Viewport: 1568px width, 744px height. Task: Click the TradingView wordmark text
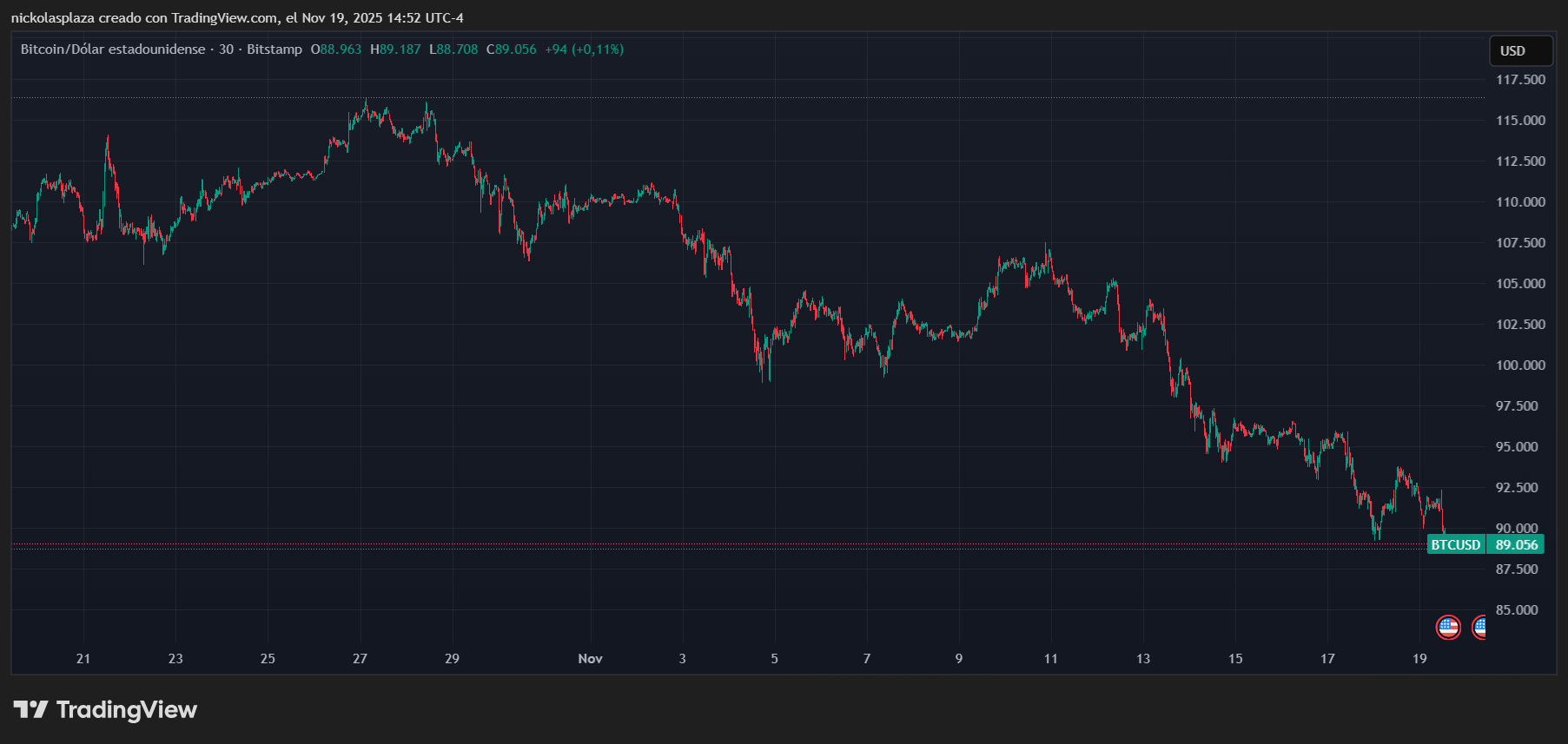pyautogui.click(x=127, y=710)
